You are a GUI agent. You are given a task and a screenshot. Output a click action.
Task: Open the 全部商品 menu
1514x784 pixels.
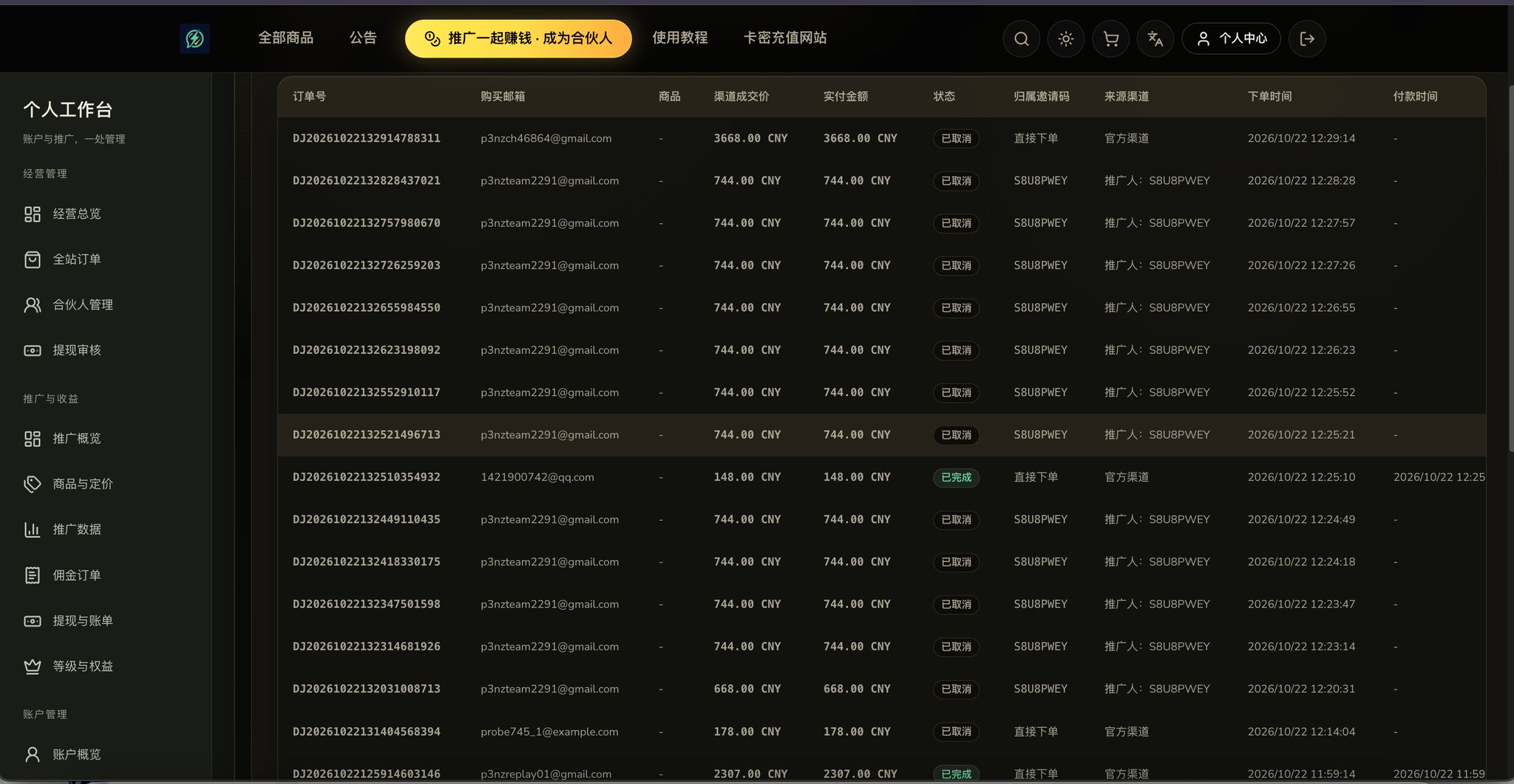pyautogui.click(x=285, y=38)
